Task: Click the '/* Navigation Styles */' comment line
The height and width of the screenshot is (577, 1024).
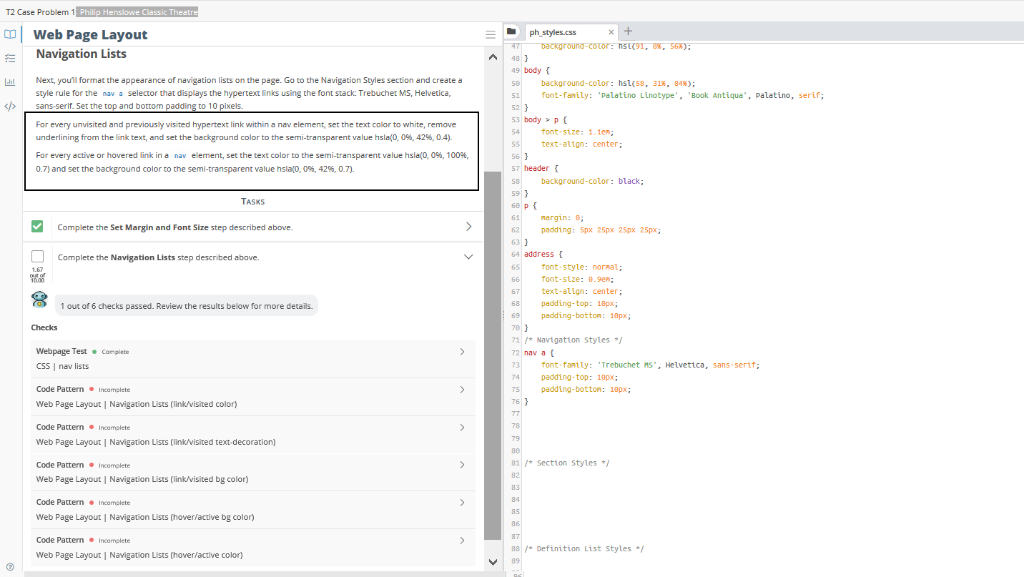Action: (x=573, y=340)
